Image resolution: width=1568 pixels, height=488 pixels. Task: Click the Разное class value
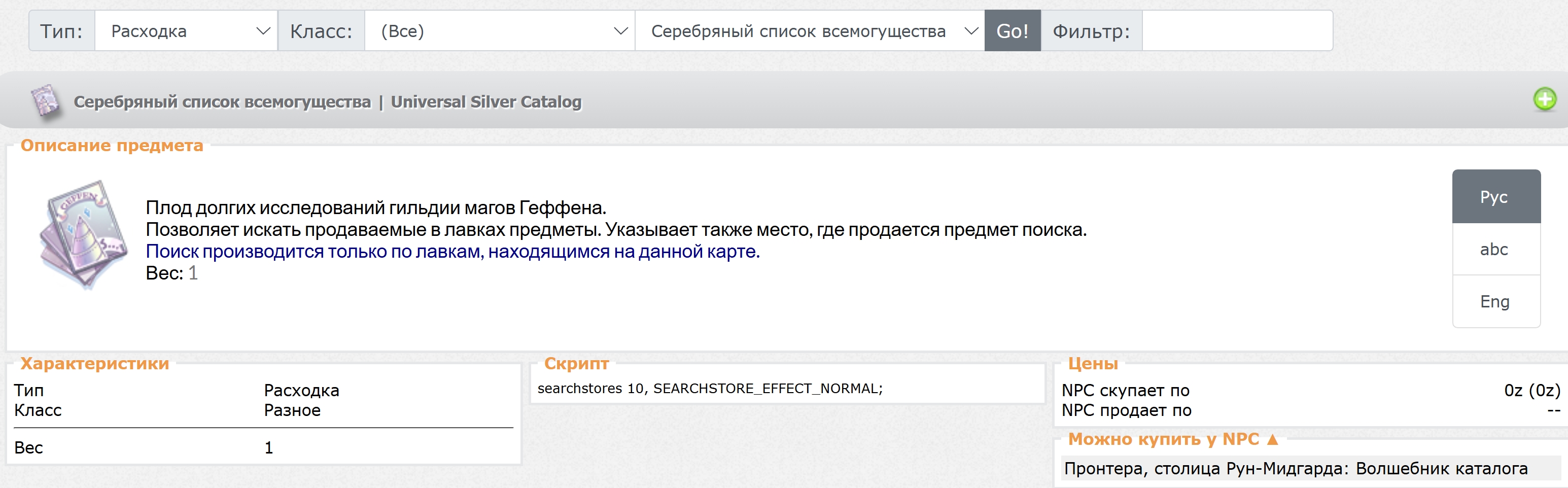point(292,410)
